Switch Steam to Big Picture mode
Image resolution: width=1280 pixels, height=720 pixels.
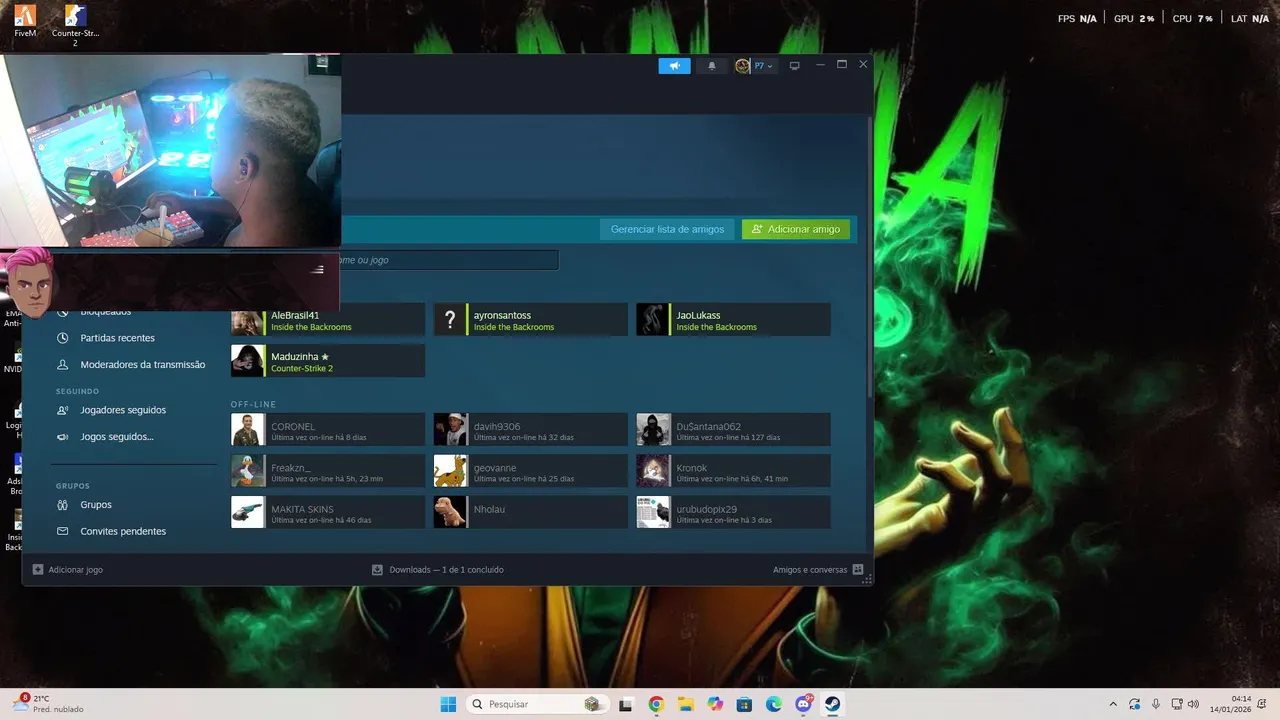click(x=795, y=66)
